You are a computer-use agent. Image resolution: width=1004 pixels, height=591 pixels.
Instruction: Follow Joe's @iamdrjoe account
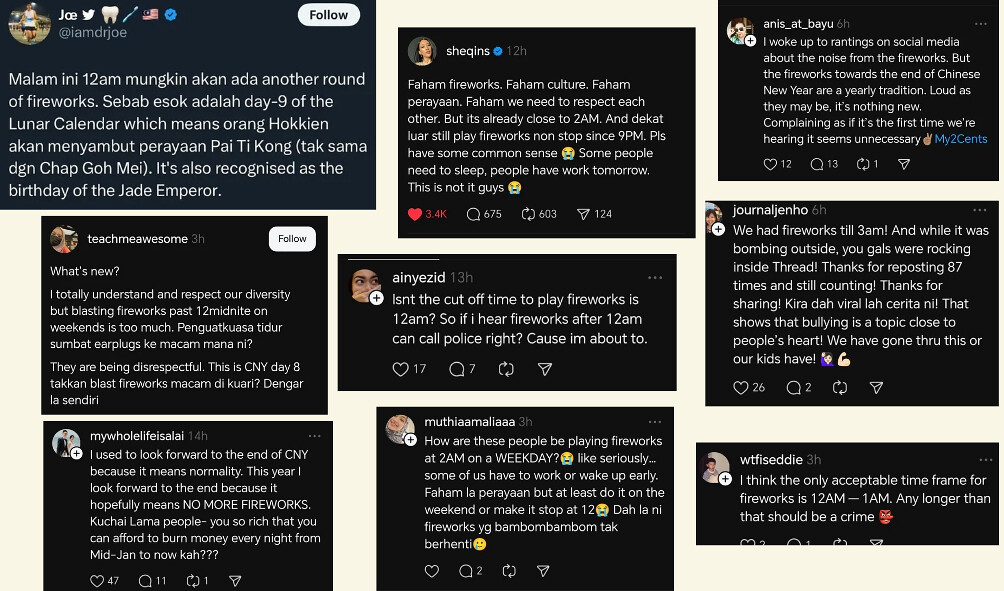pos(328,16)
